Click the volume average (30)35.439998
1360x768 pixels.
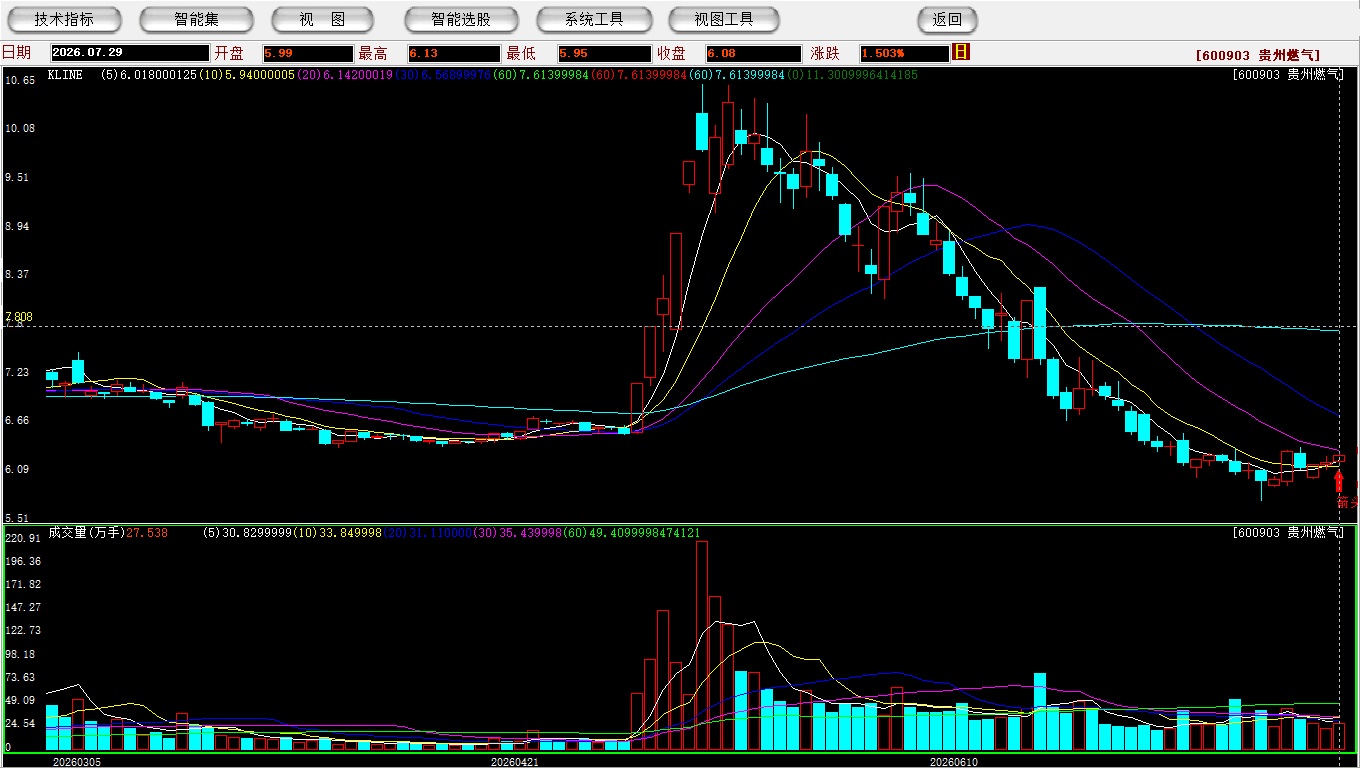(x=516, y=533)
